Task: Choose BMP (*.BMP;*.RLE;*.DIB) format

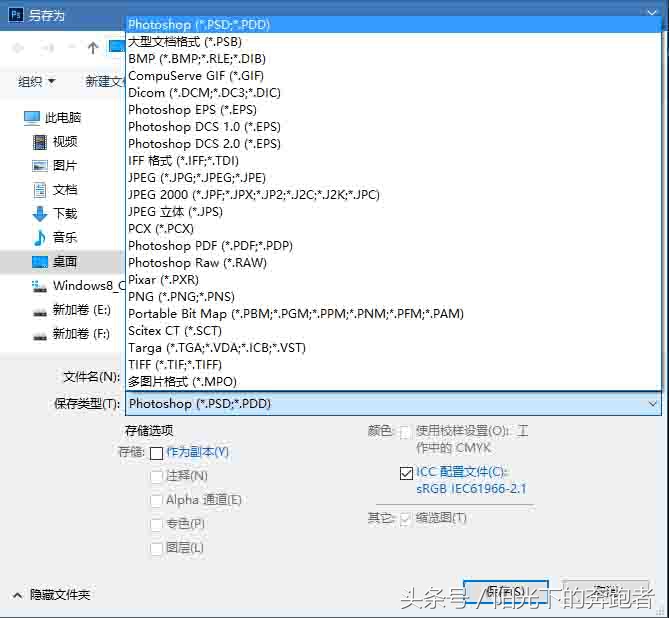Action: point(393,58)
